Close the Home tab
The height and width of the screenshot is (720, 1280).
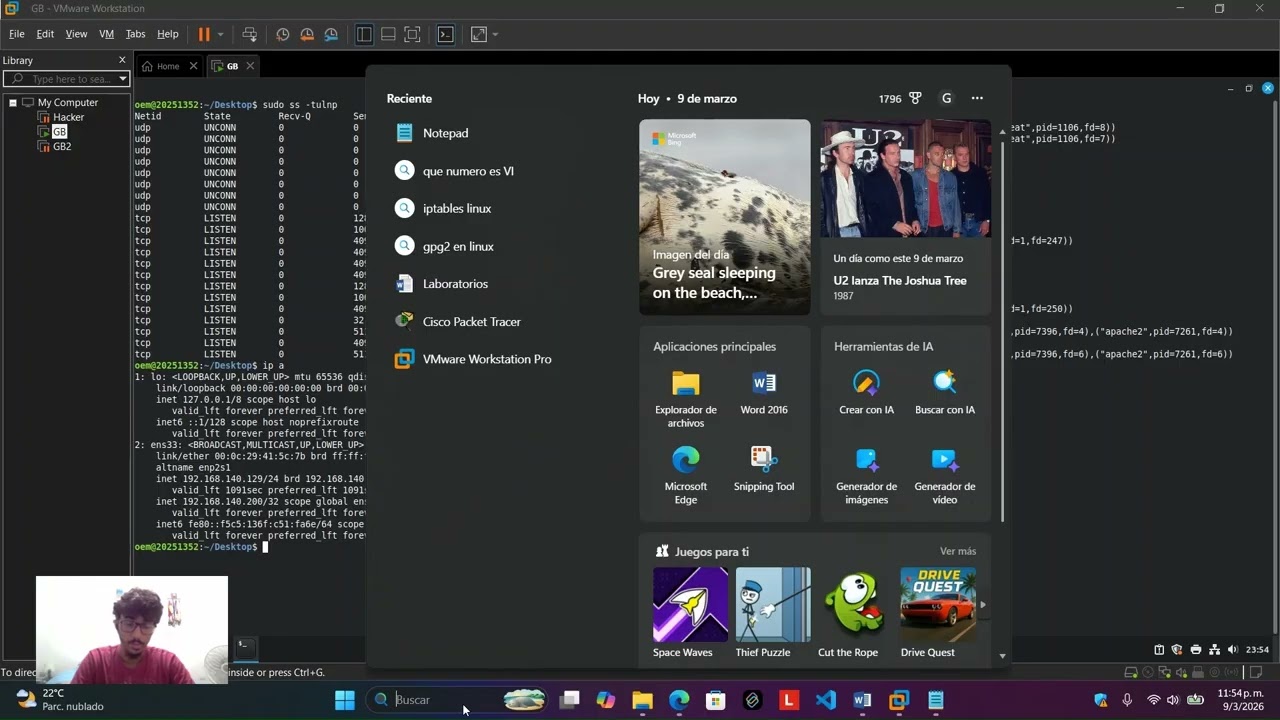coord(192,66)
